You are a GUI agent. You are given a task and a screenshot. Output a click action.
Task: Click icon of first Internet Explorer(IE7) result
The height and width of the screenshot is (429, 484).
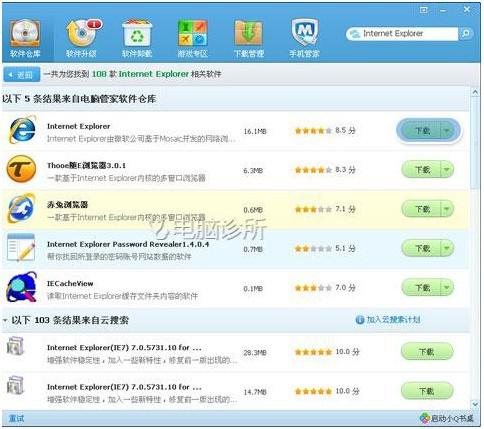[x=15, y=346]
